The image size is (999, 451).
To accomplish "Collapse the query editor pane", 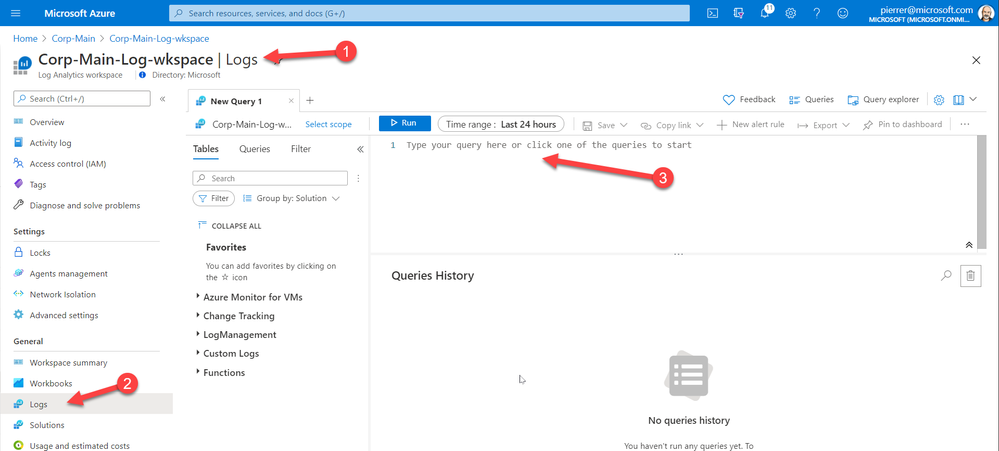I will (x=968, y=245).
